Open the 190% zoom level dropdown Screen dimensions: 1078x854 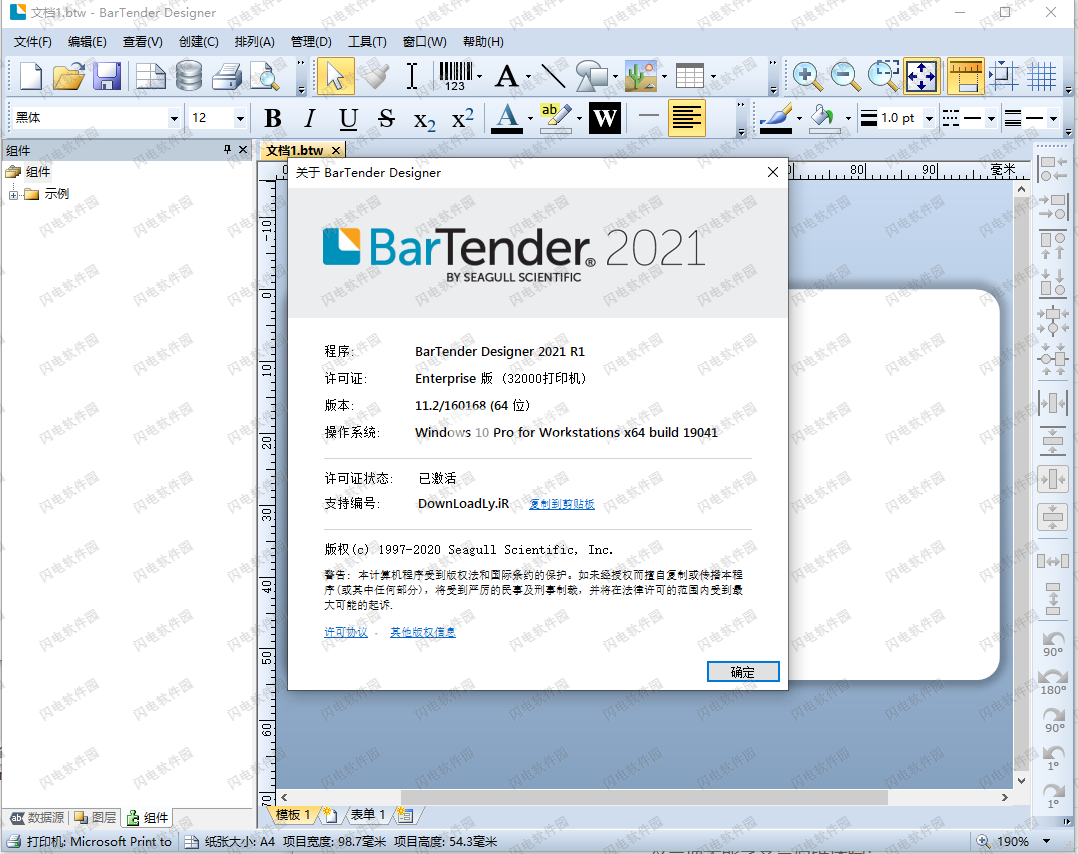point(1047,841)
